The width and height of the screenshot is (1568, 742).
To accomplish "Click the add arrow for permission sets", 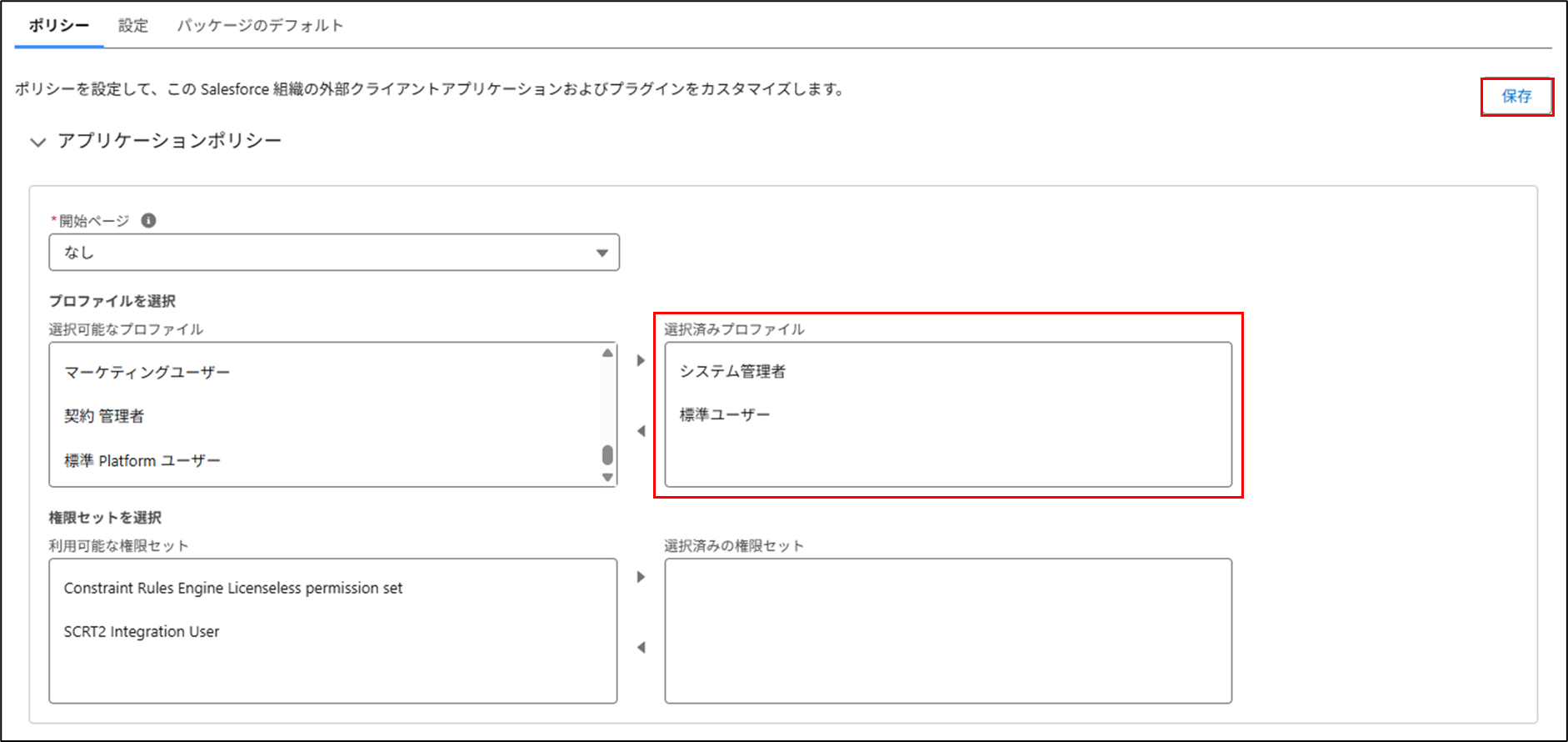I will coord(641,577).
